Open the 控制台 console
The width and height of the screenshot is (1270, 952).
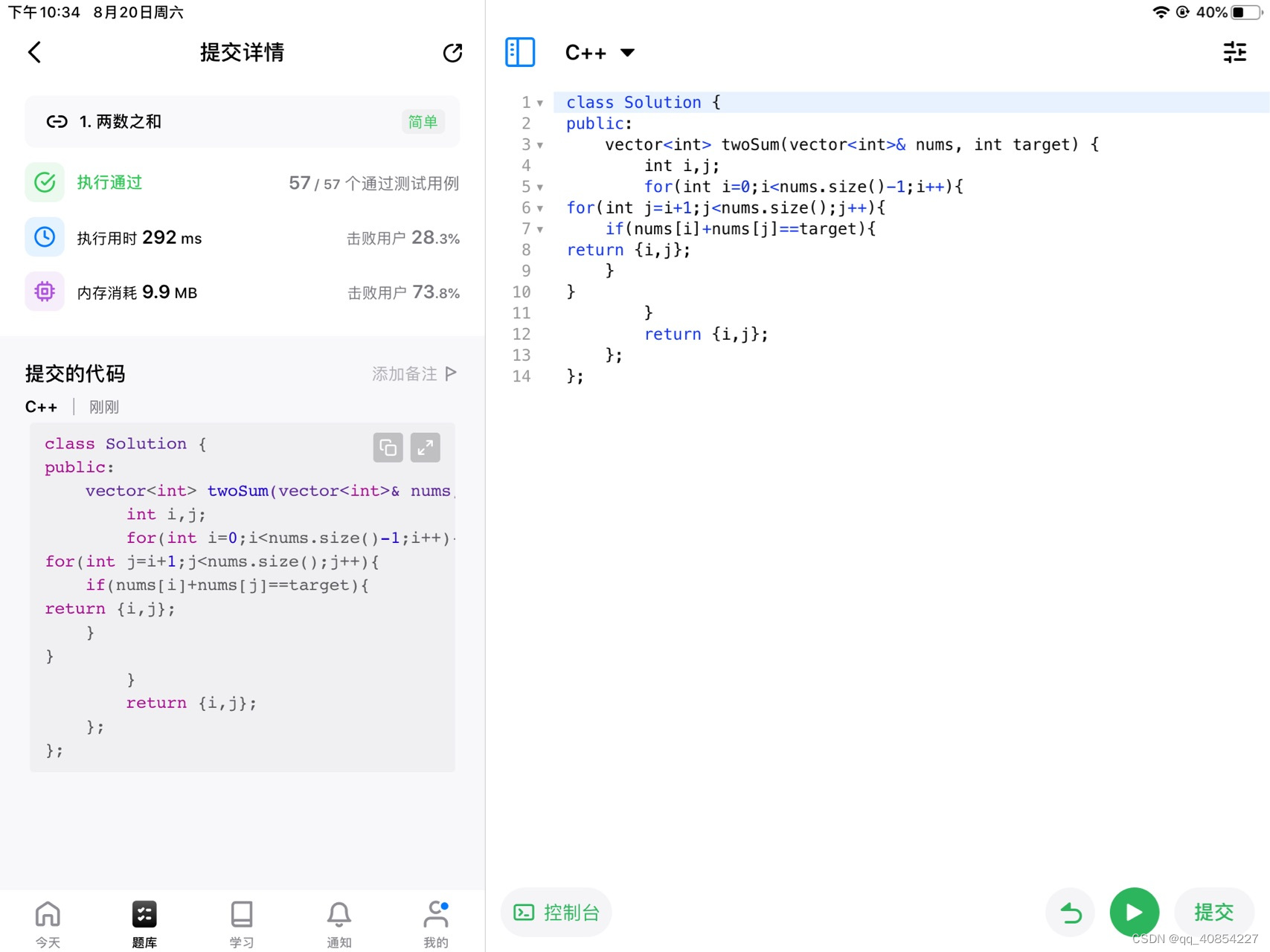tap(557, 913)
